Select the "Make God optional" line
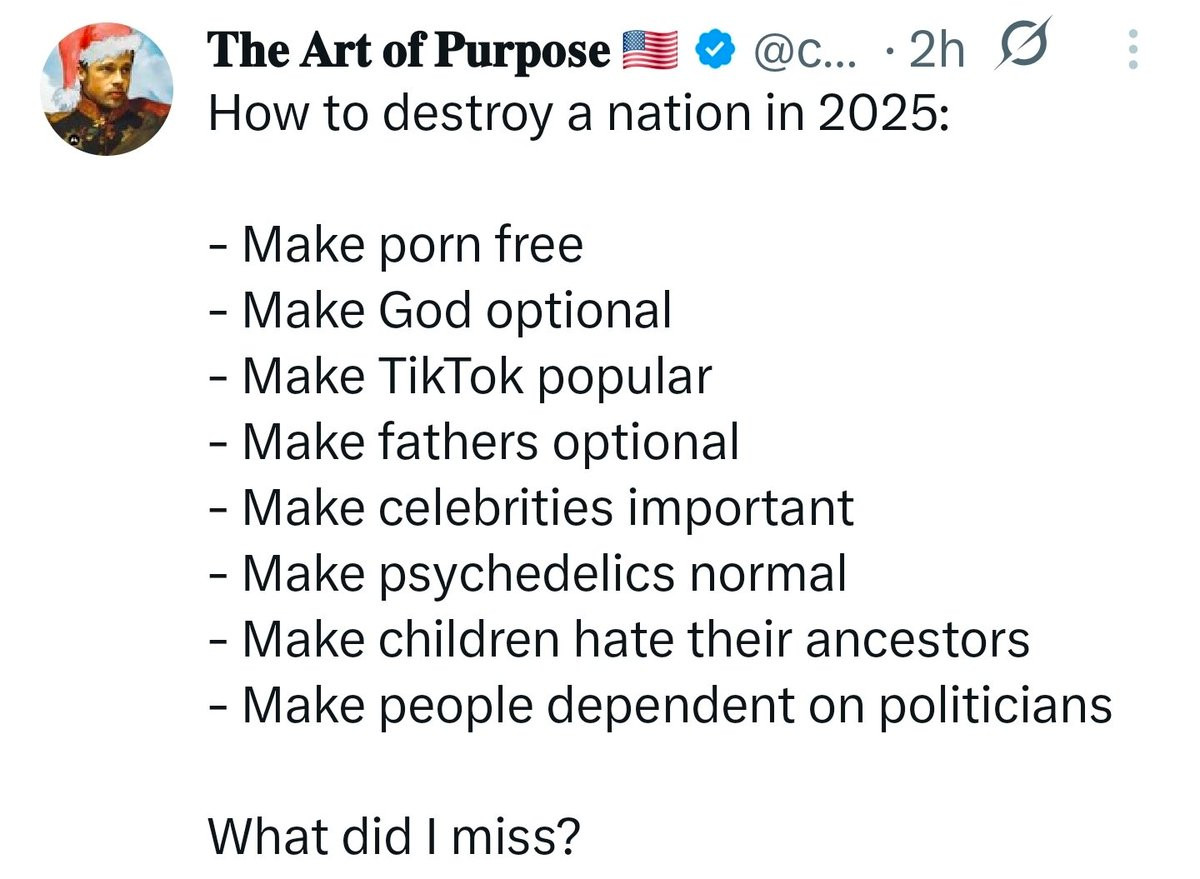 tap(440, 310)
